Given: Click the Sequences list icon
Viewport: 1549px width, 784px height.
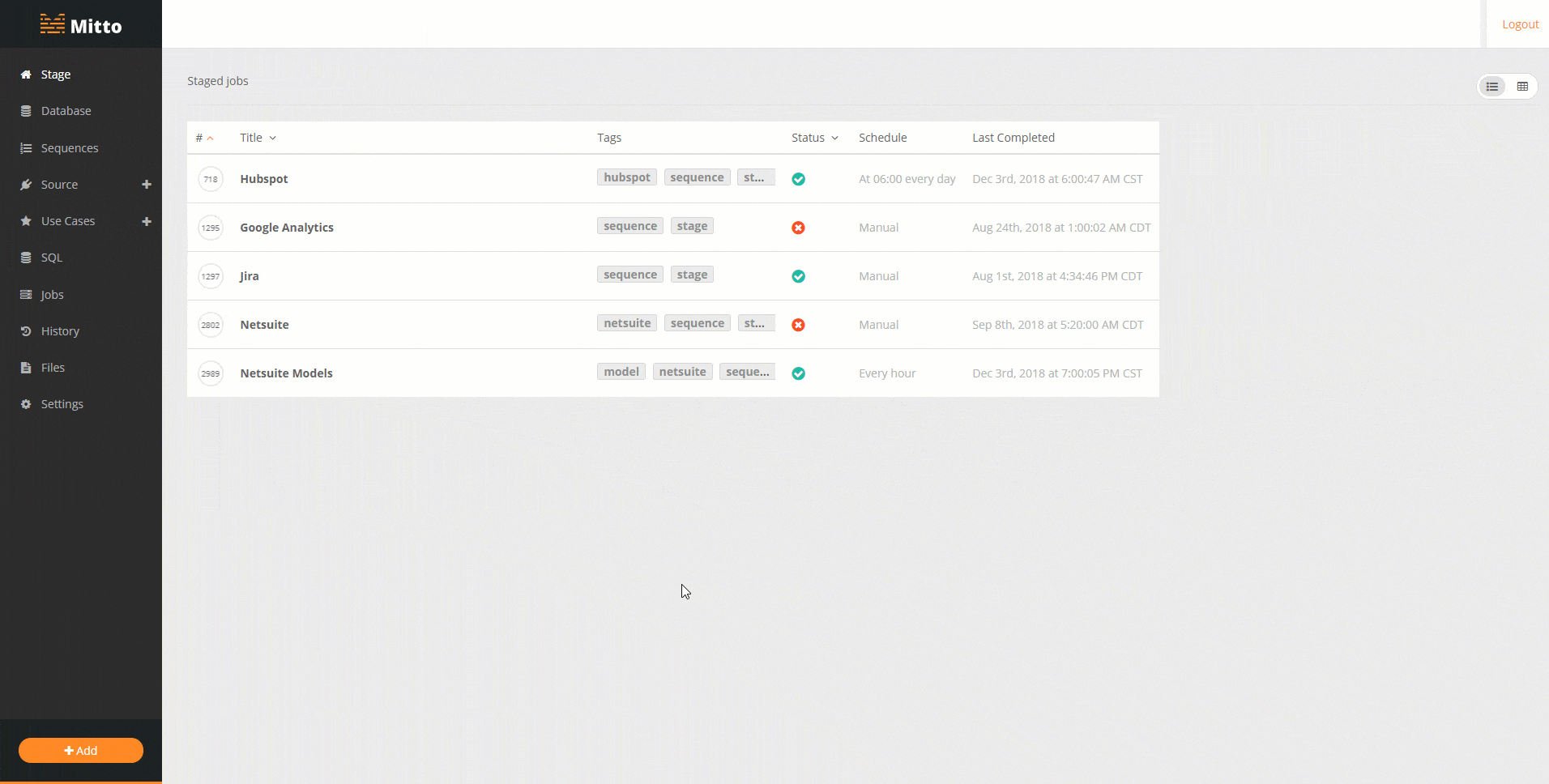Looking at the screenshot, I should point(26,148).
